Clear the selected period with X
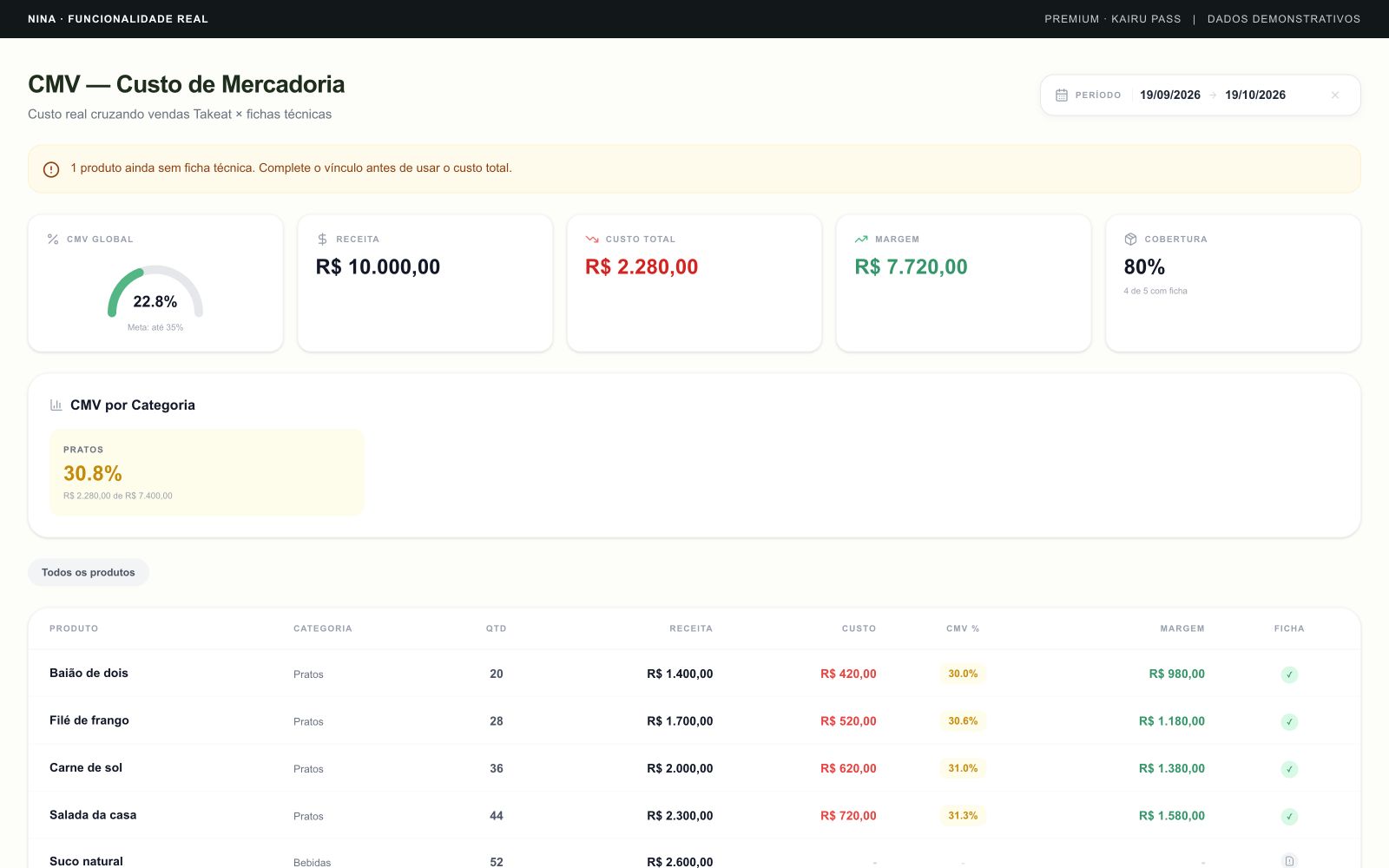 (x=1335, y=95)
